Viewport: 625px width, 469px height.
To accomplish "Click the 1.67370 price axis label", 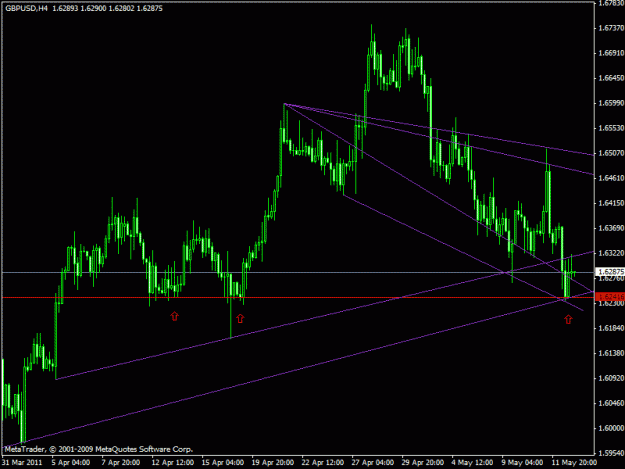I will (611, 28).
